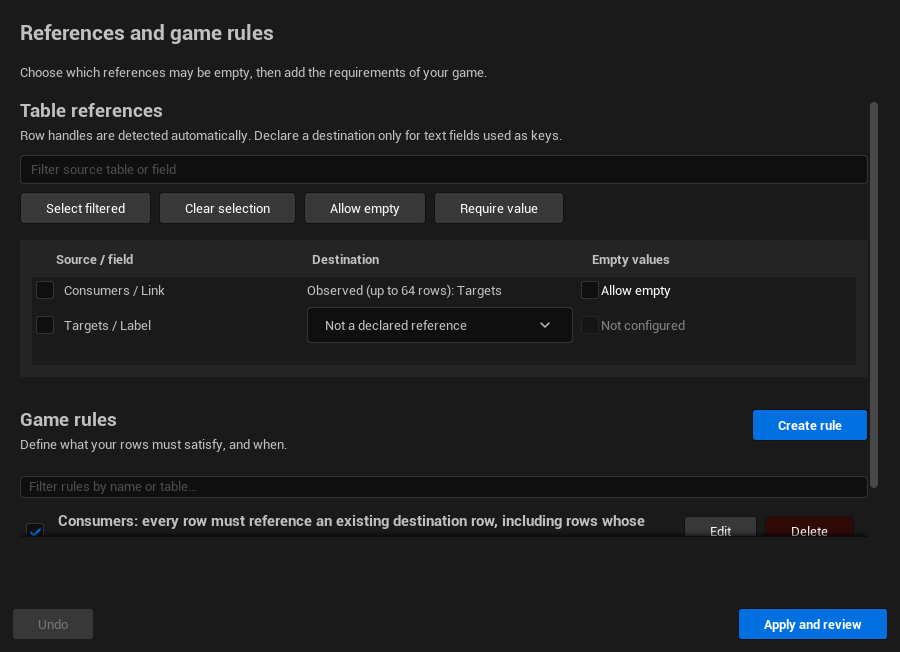Uncheck the Consumers game rule checkbox
Screen dimensions: 900x652
point(35,530)
